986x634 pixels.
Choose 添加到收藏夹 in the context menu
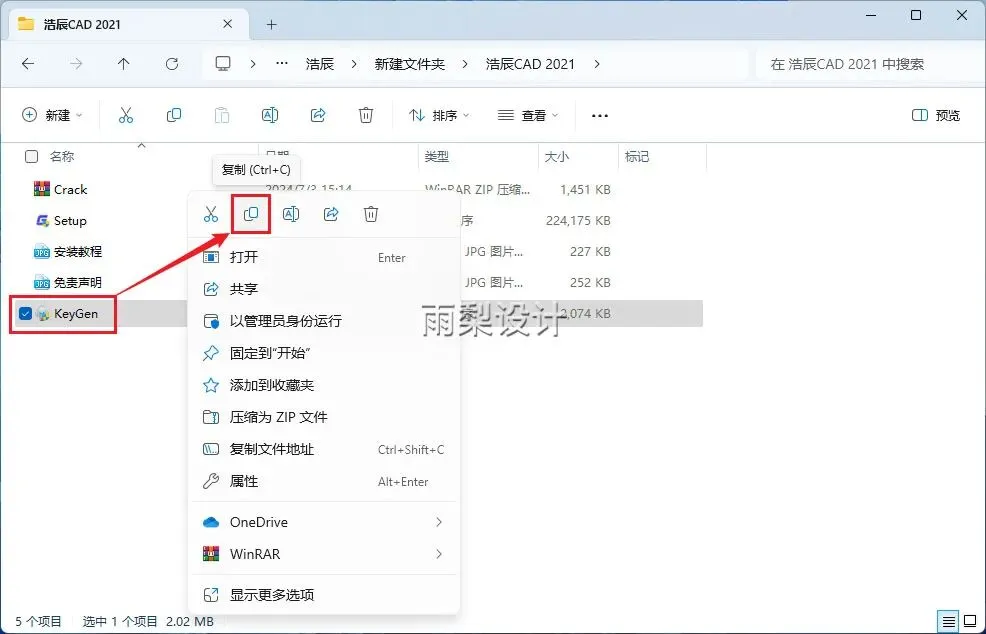tap(324, 385)
